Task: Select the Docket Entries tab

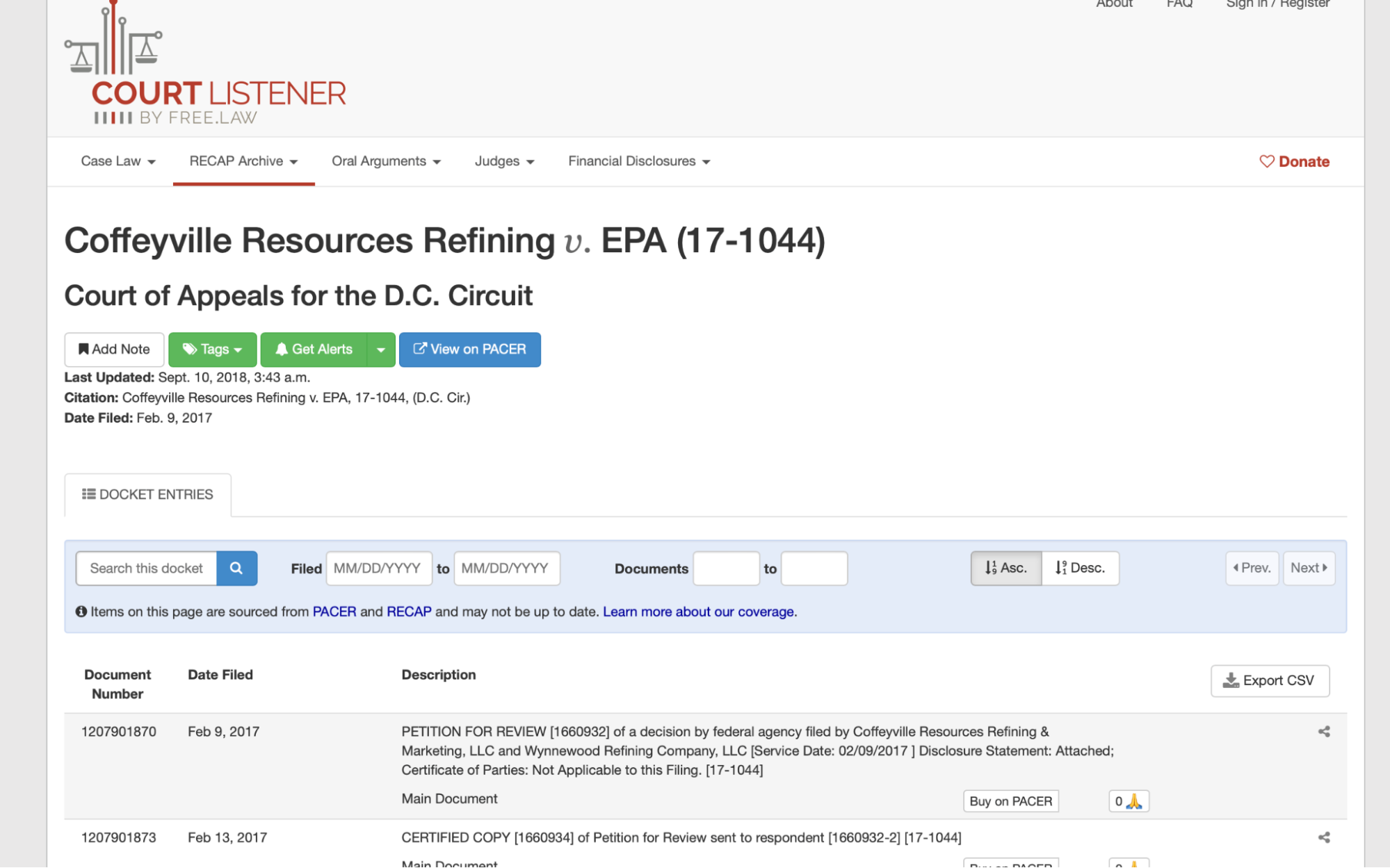Action: pos(147,494)
